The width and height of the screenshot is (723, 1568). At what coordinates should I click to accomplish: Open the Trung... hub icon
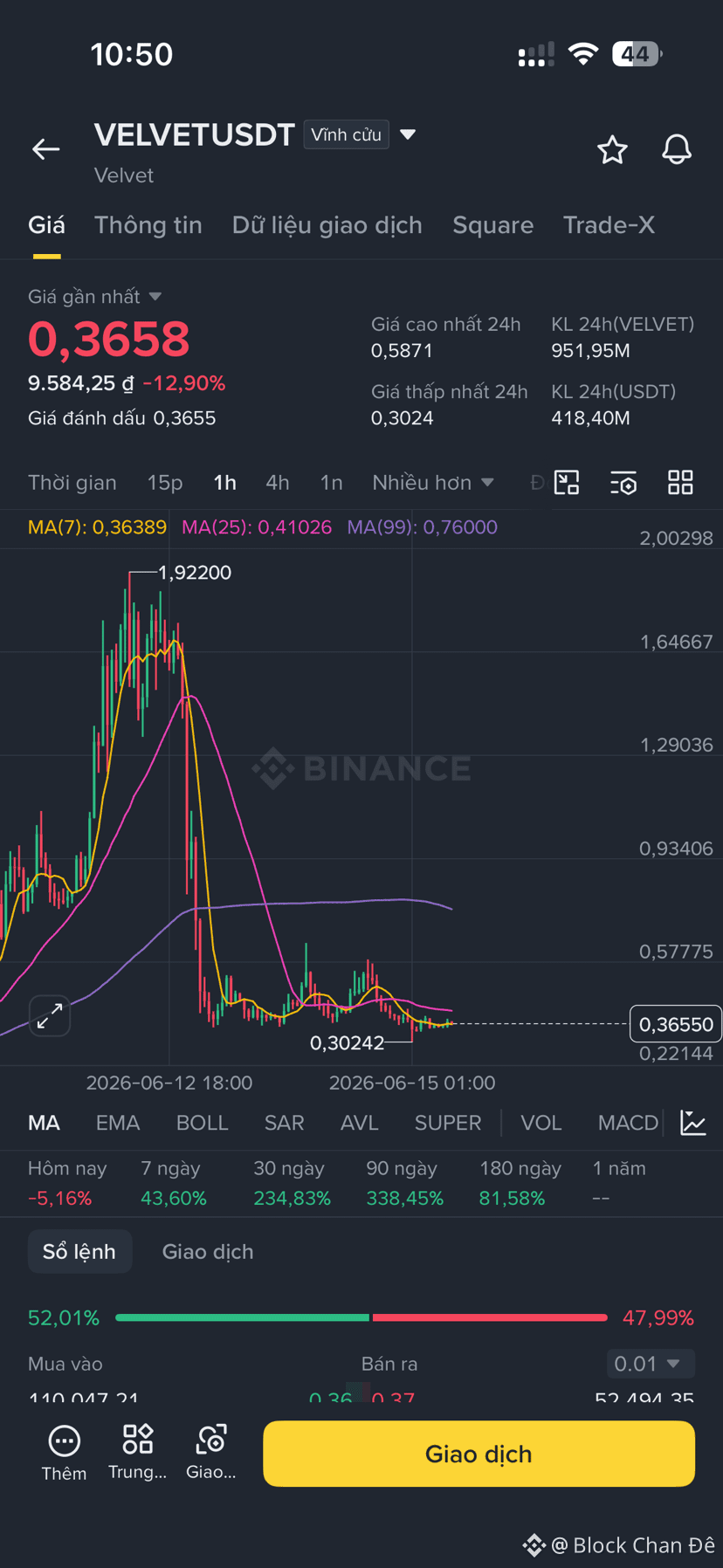137,1453
